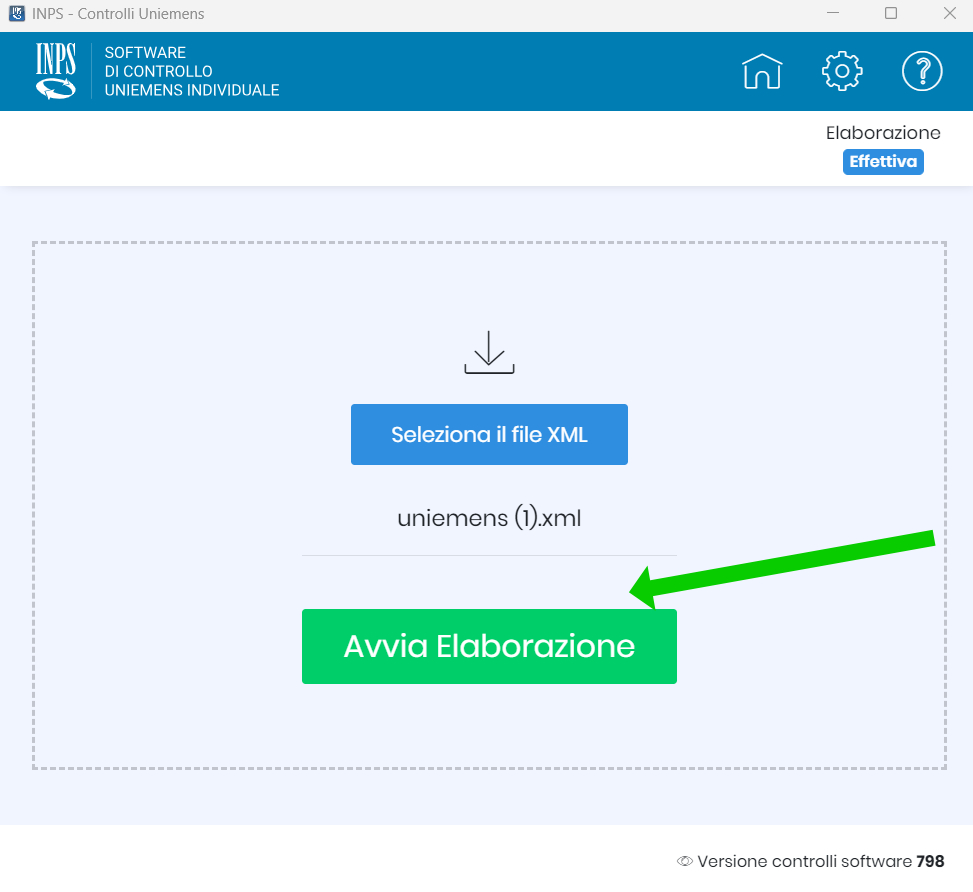Click the download arrow tray icon
This screenshot has height=892, width=973.
click(x=489, y=352)
